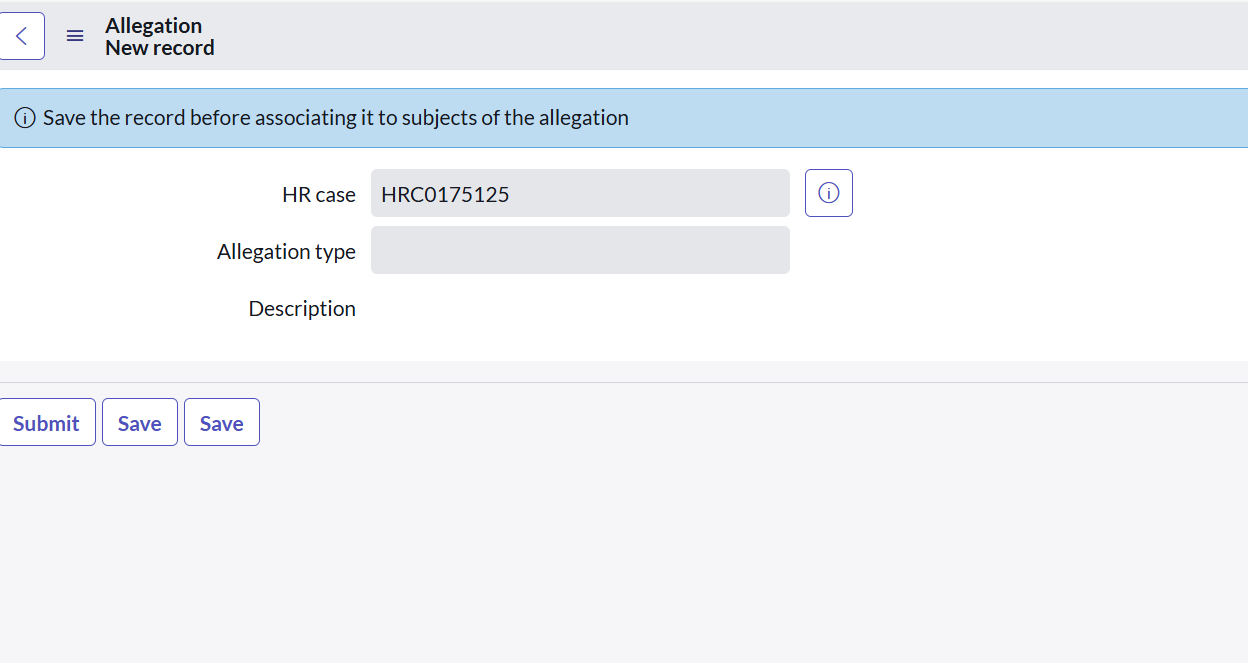The width and height of the screenshot is (1248, 663).
Task: Select the HR case field HRC0175125
Action: pyautogui.click(x=580, y=193)
